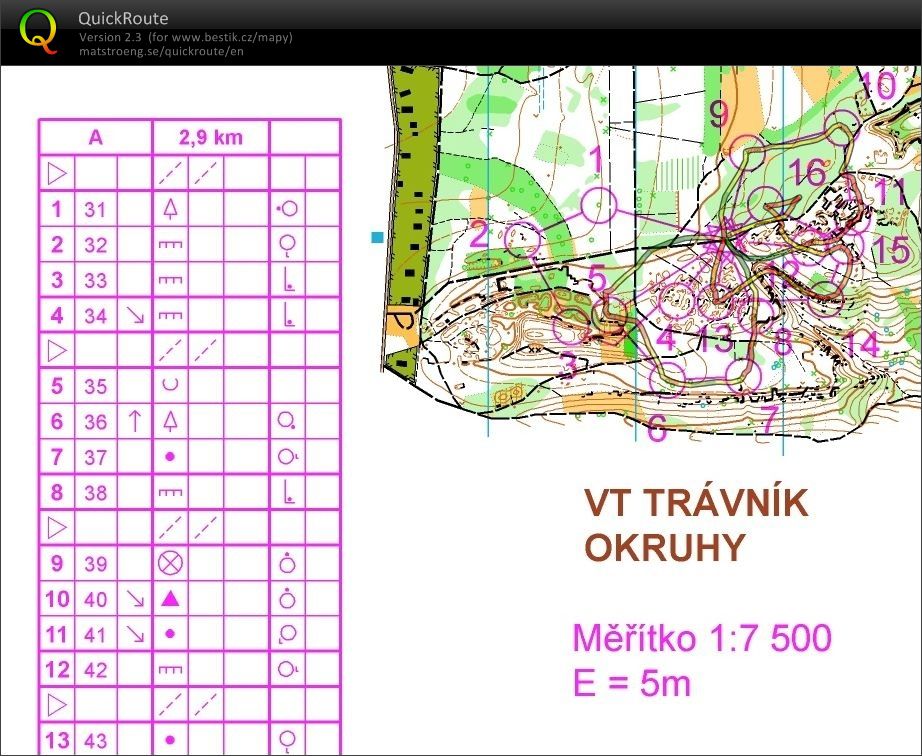Click the start triangle above control 1 row
This screenshot has height=756, width=922.
[x=57, y=173]
